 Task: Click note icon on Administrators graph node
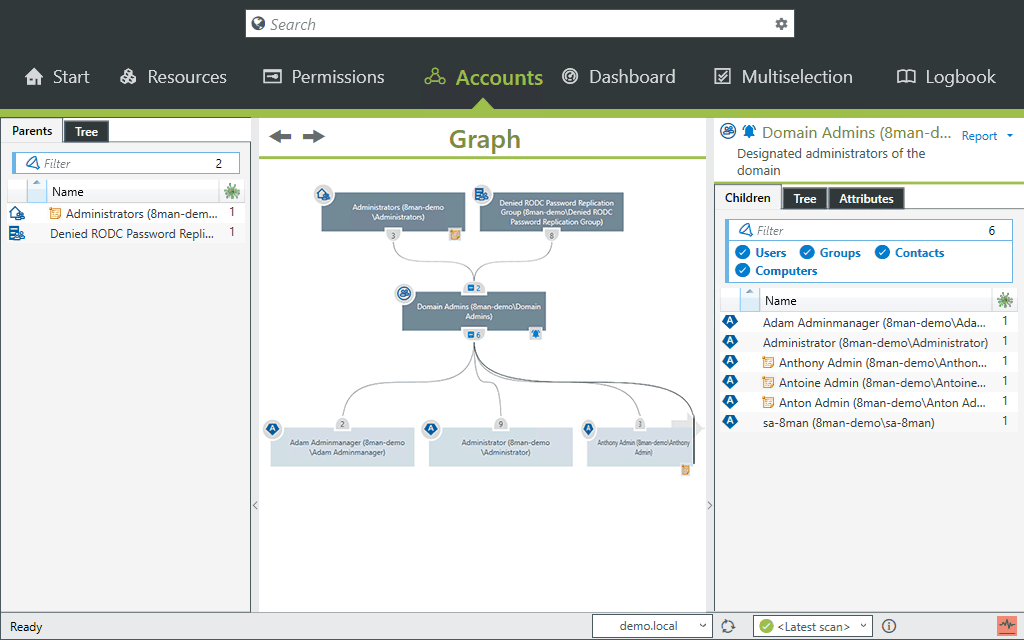[x=455, y=234]
